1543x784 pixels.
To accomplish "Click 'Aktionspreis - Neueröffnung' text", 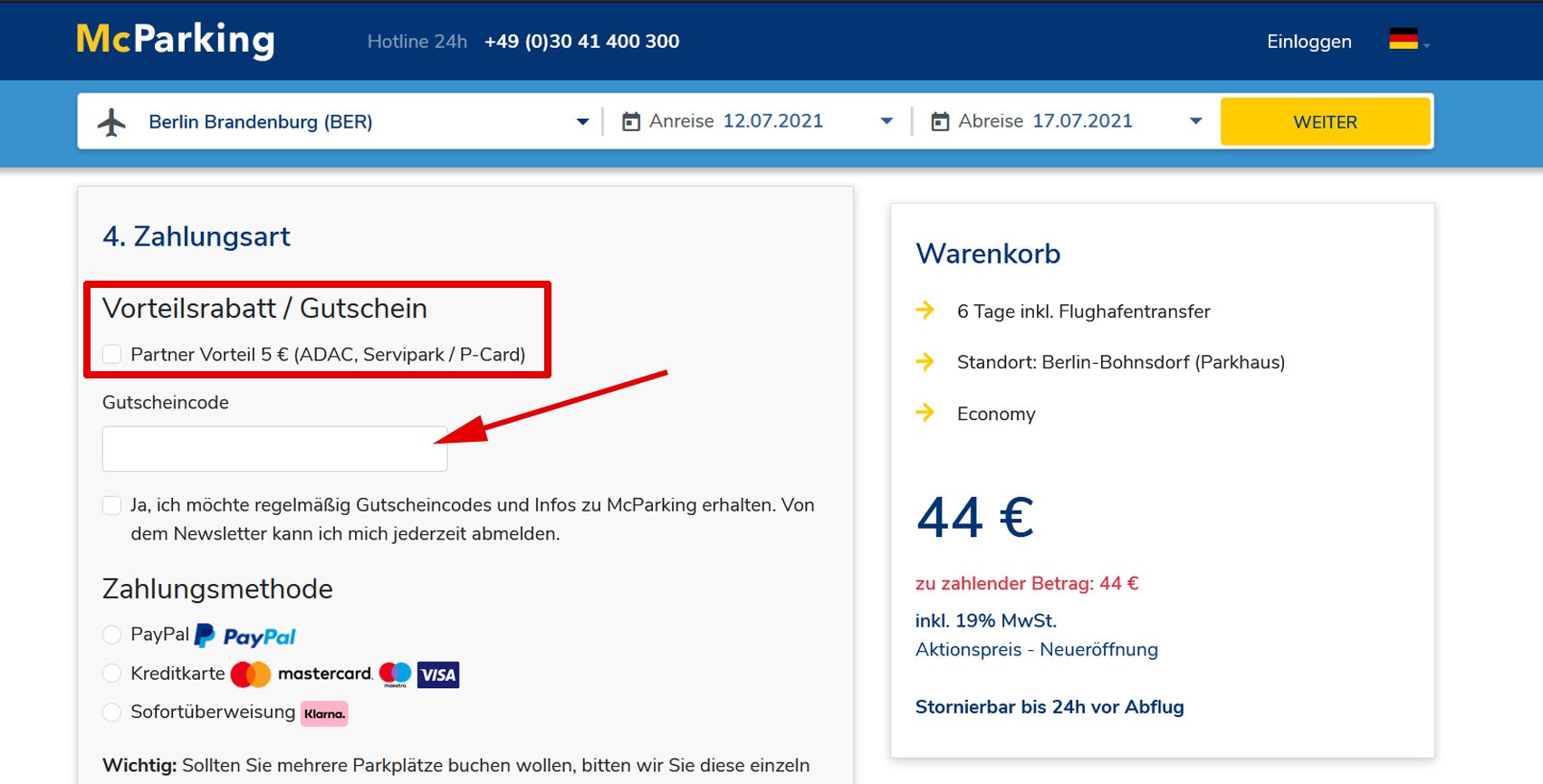I will point(1037,649).
